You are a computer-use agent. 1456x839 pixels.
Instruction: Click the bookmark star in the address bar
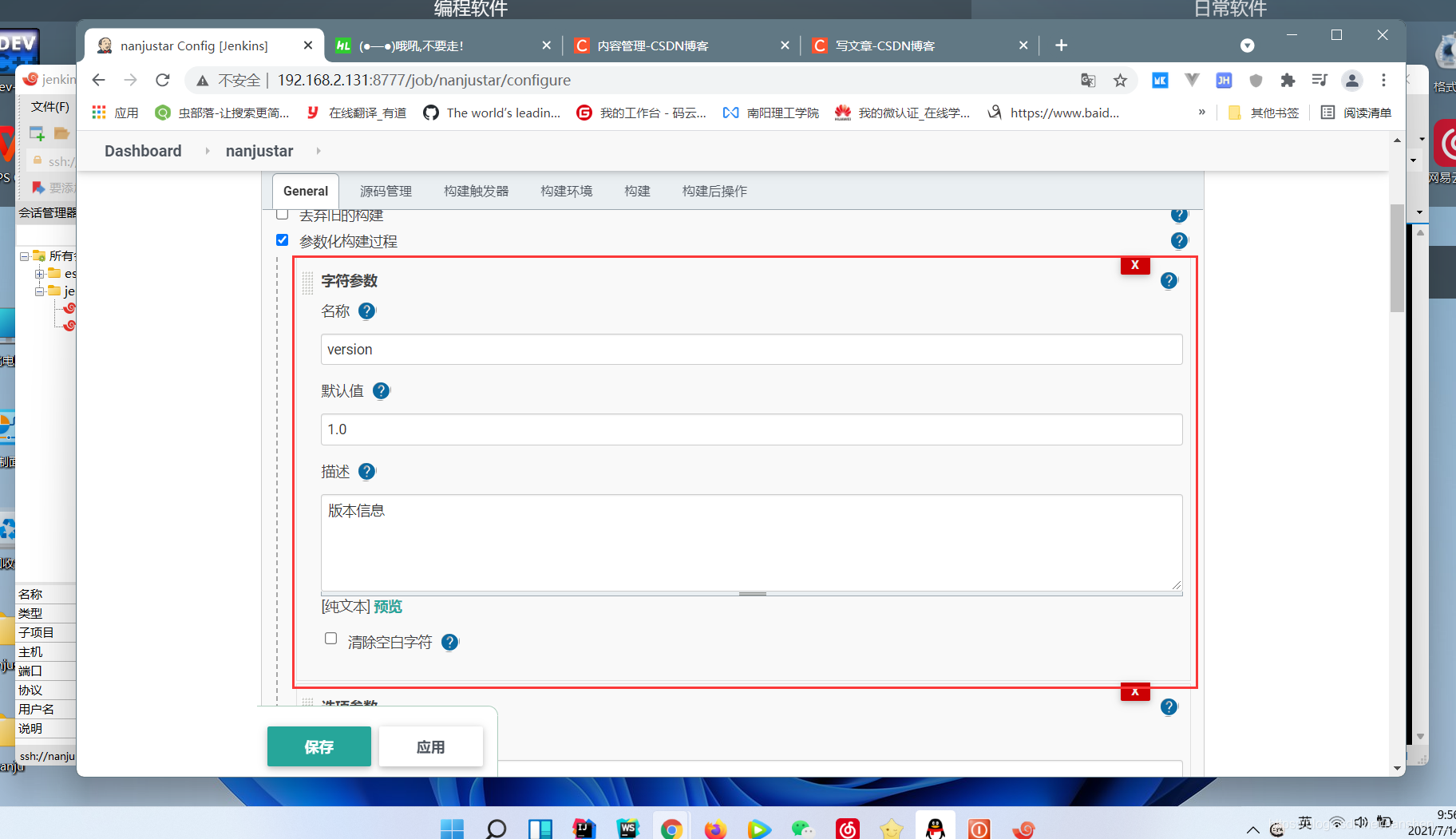coord(1121,80)
